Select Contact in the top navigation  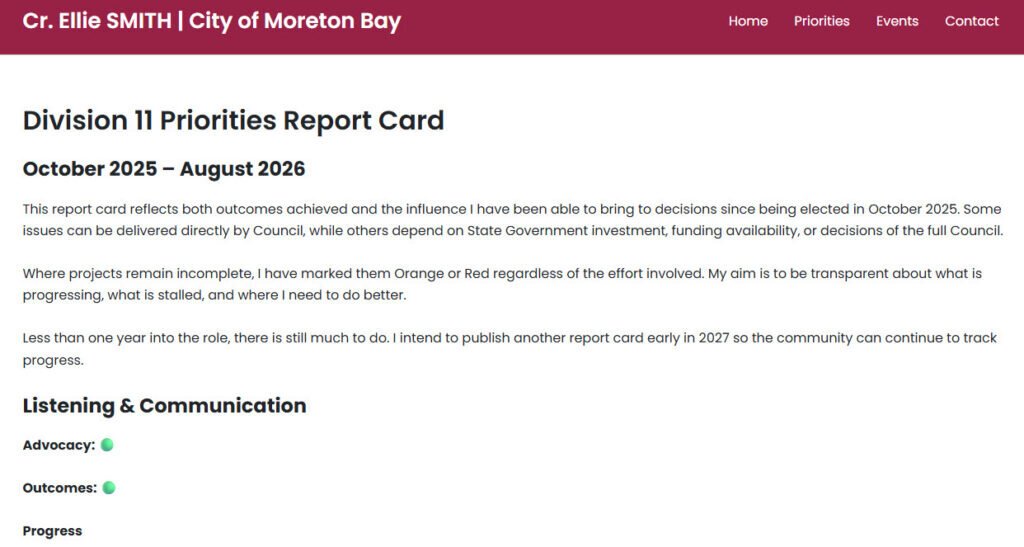pos(972,21)
